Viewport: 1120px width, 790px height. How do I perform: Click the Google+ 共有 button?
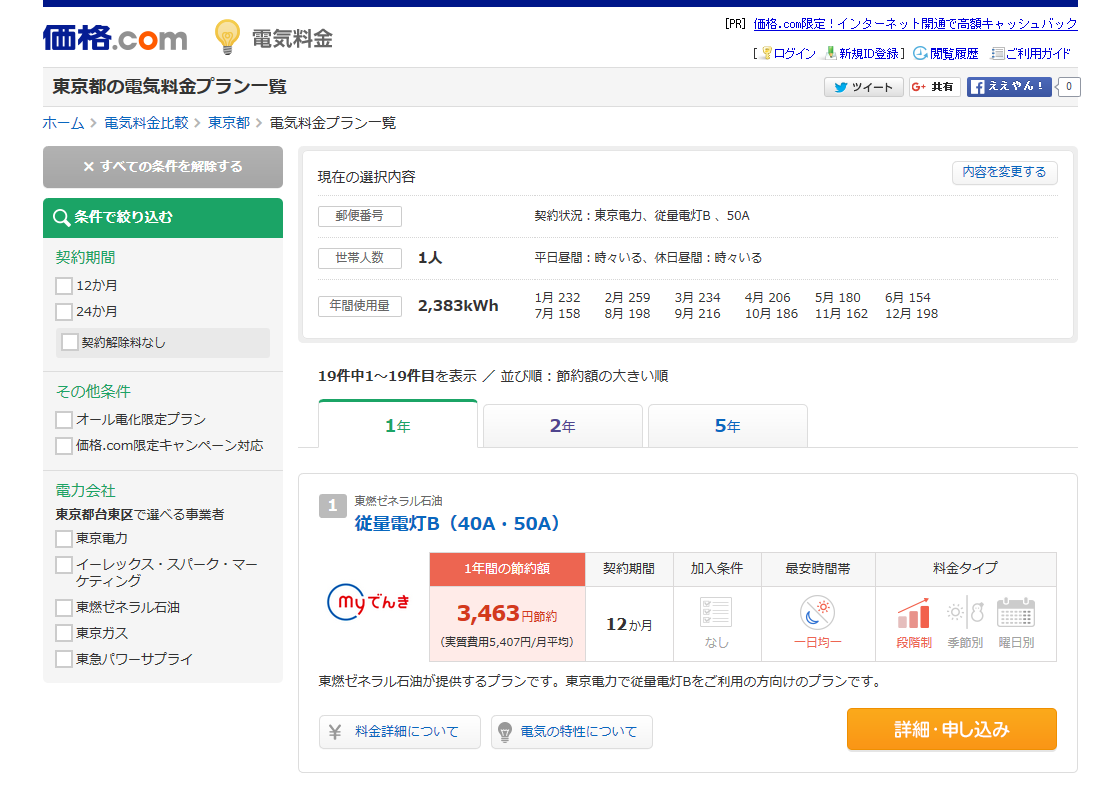932,86
